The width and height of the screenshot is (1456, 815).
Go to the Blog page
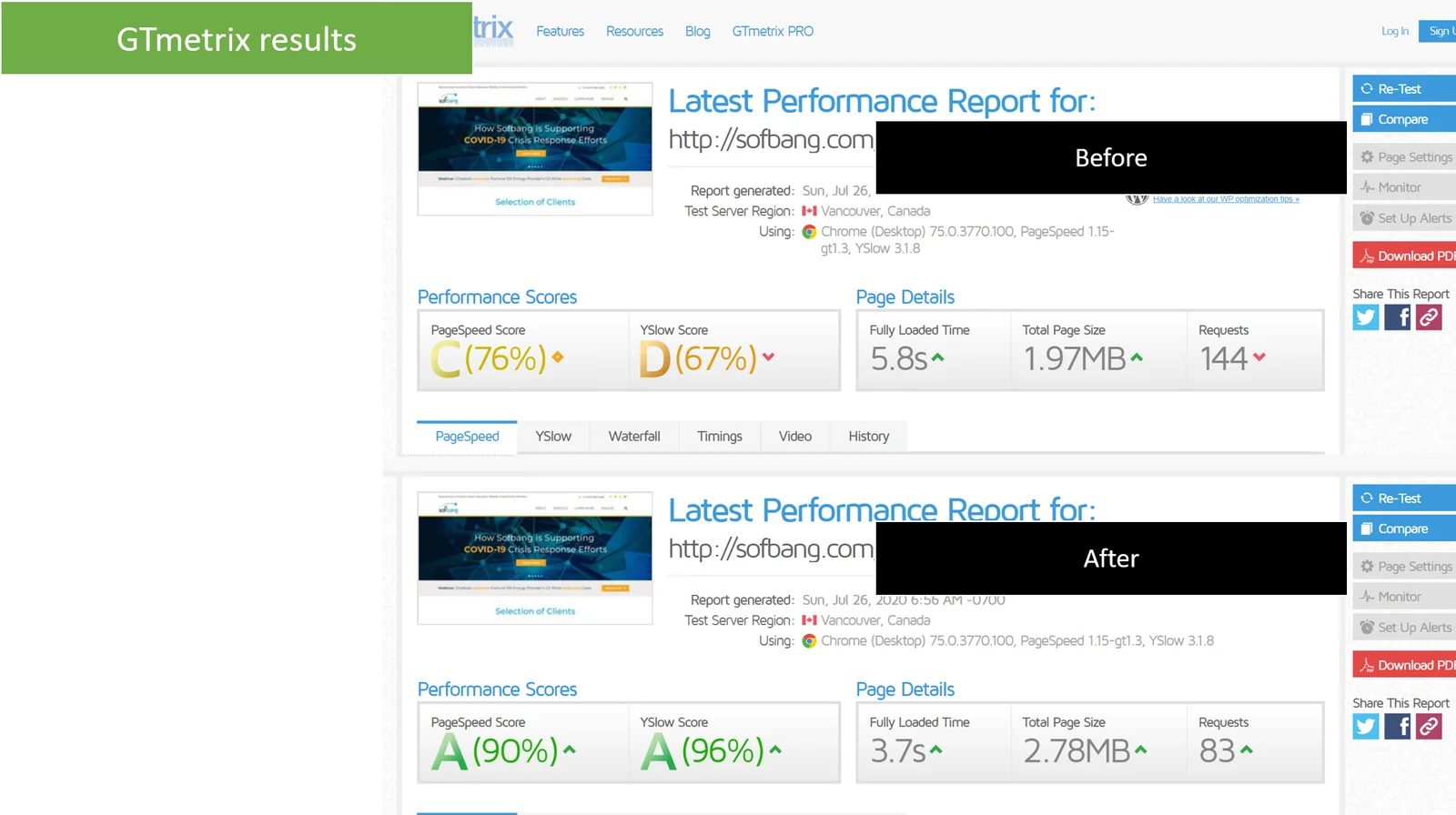coord(697,31)
